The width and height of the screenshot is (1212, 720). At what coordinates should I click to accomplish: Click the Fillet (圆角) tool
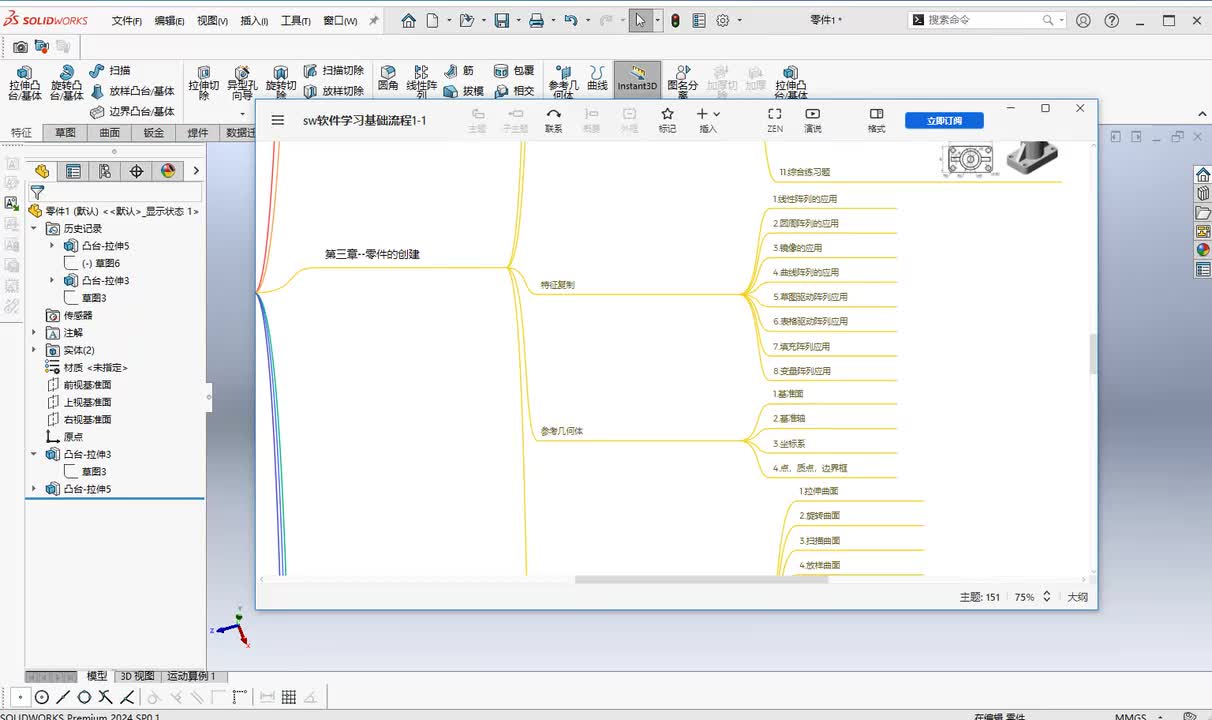[x=388, y=80]
